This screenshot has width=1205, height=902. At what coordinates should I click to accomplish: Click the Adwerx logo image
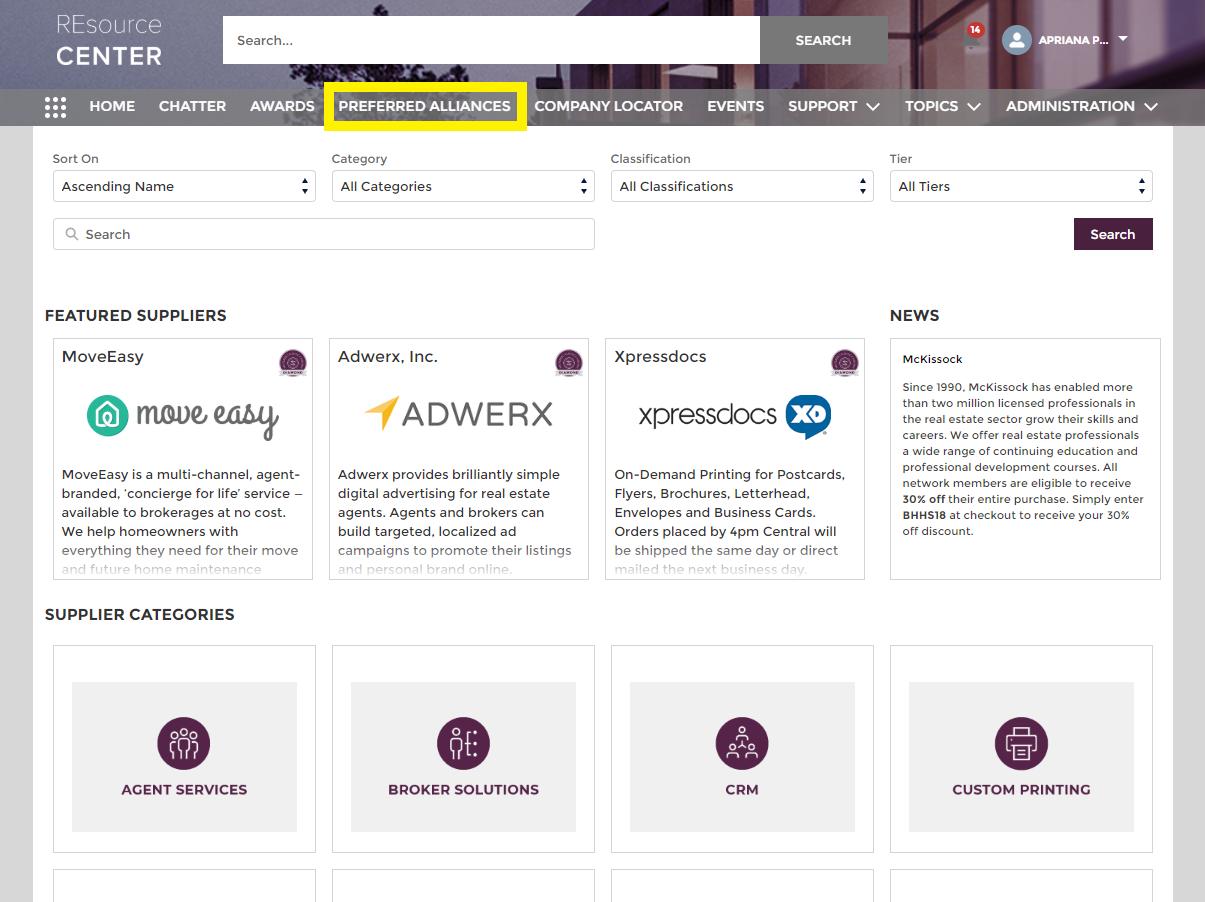pyautogui.click(x=459, y=414)
